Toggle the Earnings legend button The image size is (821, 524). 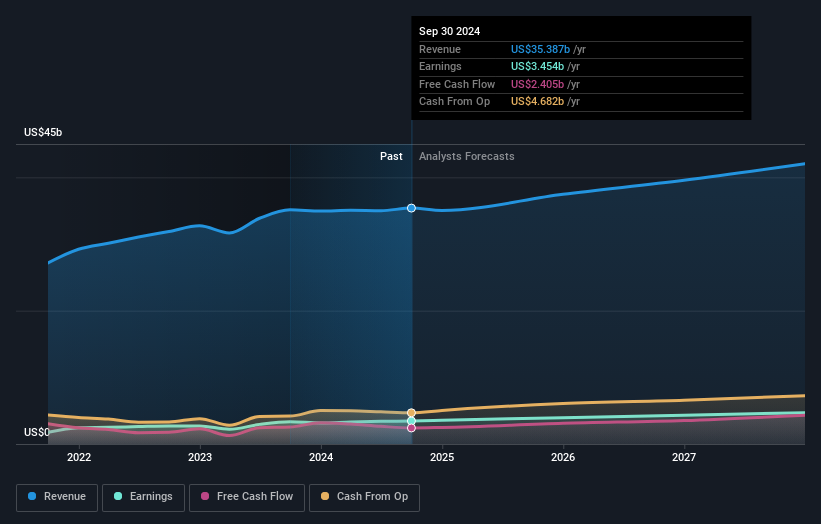pyautogui.click(x=143, y=497)
